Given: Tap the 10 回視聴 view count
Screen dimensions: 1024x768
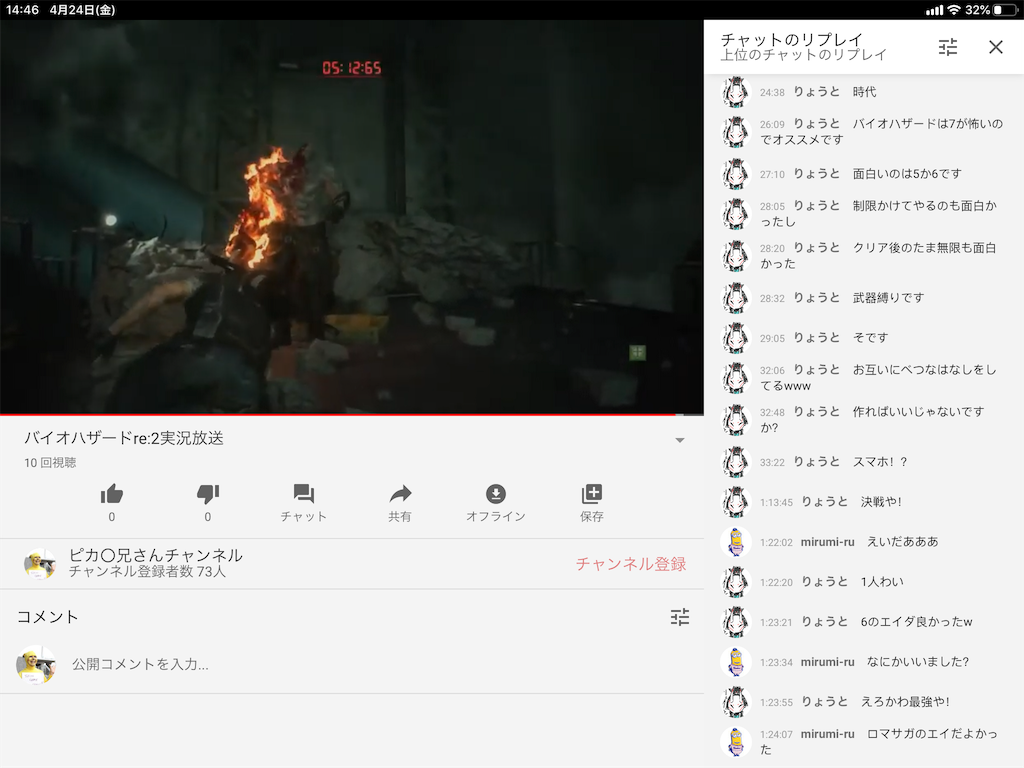Looking at the screenshot, I should point(50,462).
